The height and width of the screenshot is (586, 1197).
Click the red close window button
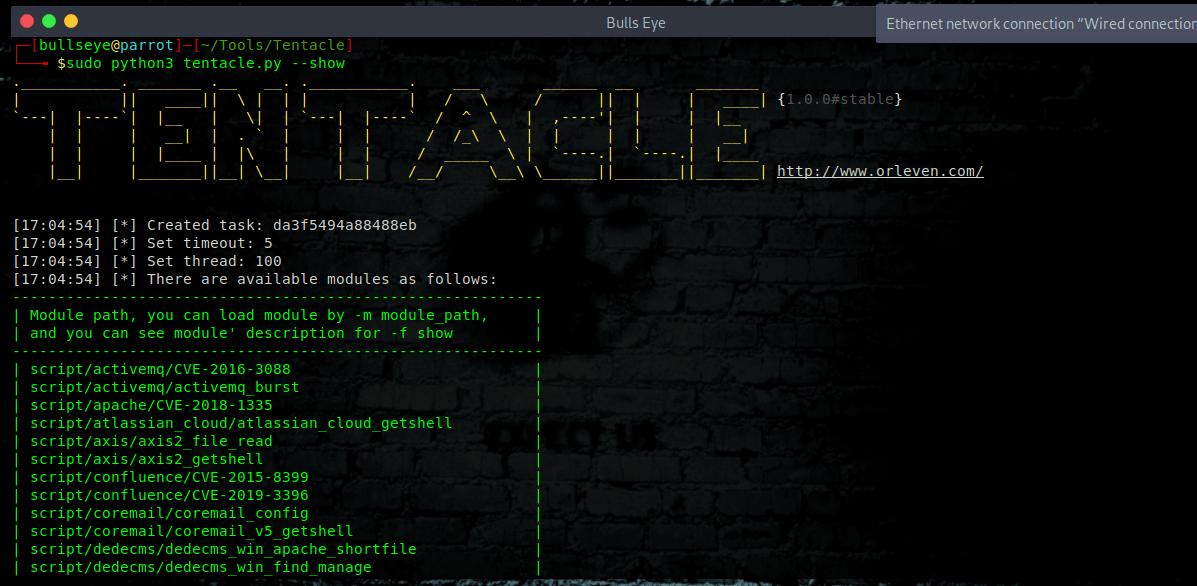tap(27, 21)
